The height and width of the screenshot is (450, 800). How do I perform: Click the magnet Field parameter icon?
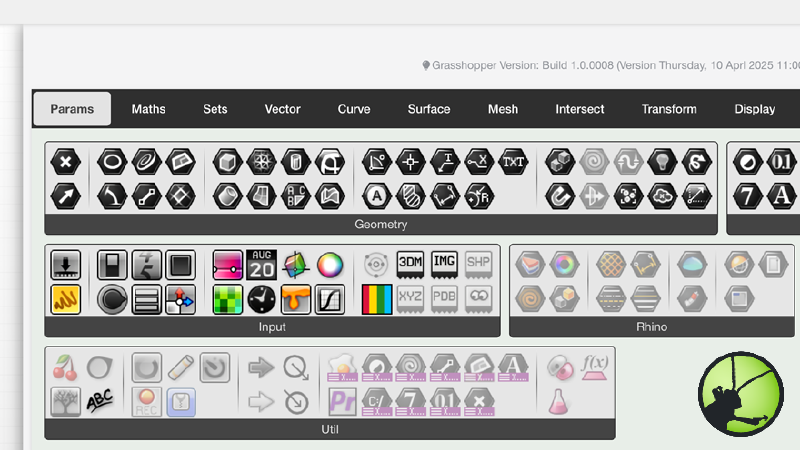[x=560, y=196]
